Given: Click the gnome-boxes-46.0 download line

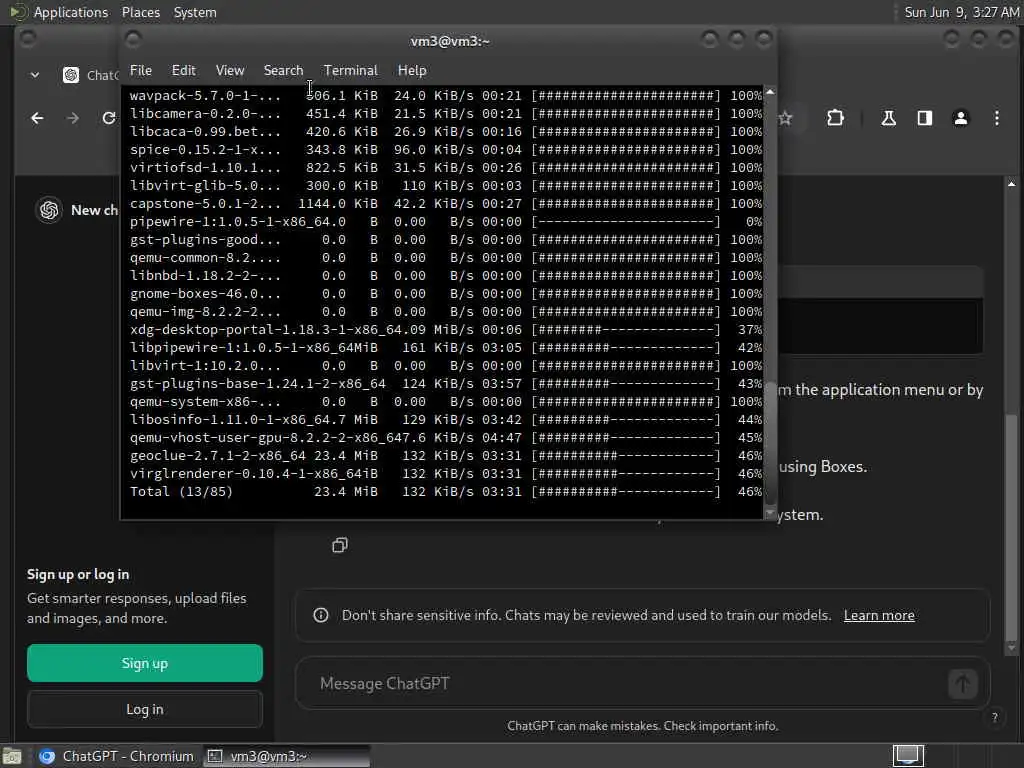Looking at the screenshot, I should coord(445,294).
